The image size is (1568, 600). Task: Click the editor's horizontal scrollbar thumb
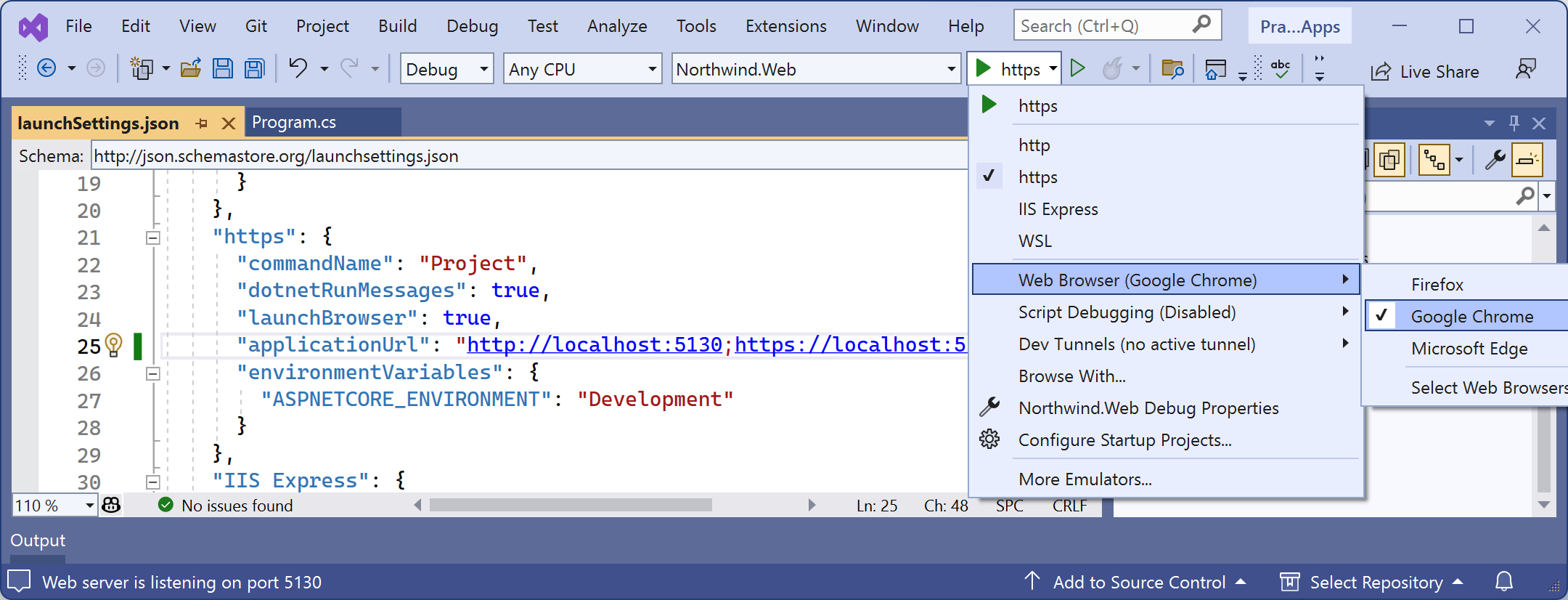(571, 505)
